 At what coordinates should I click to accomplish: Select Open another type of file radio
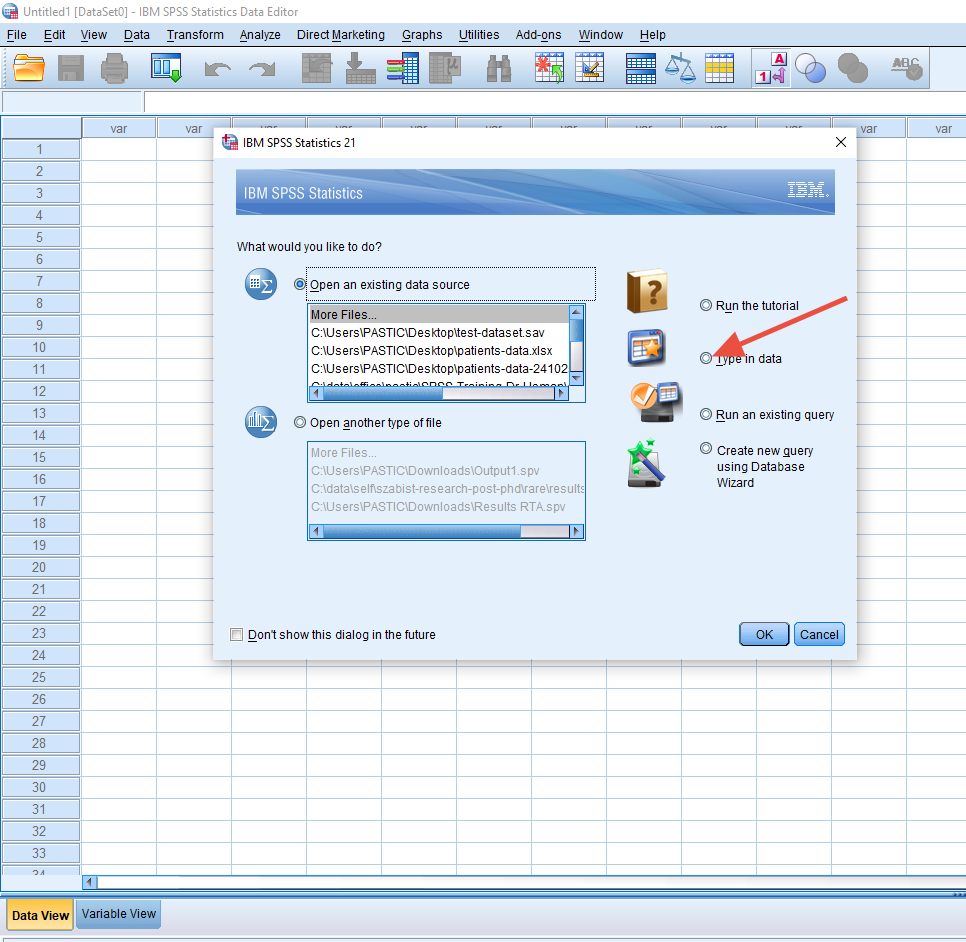[300, 422]
